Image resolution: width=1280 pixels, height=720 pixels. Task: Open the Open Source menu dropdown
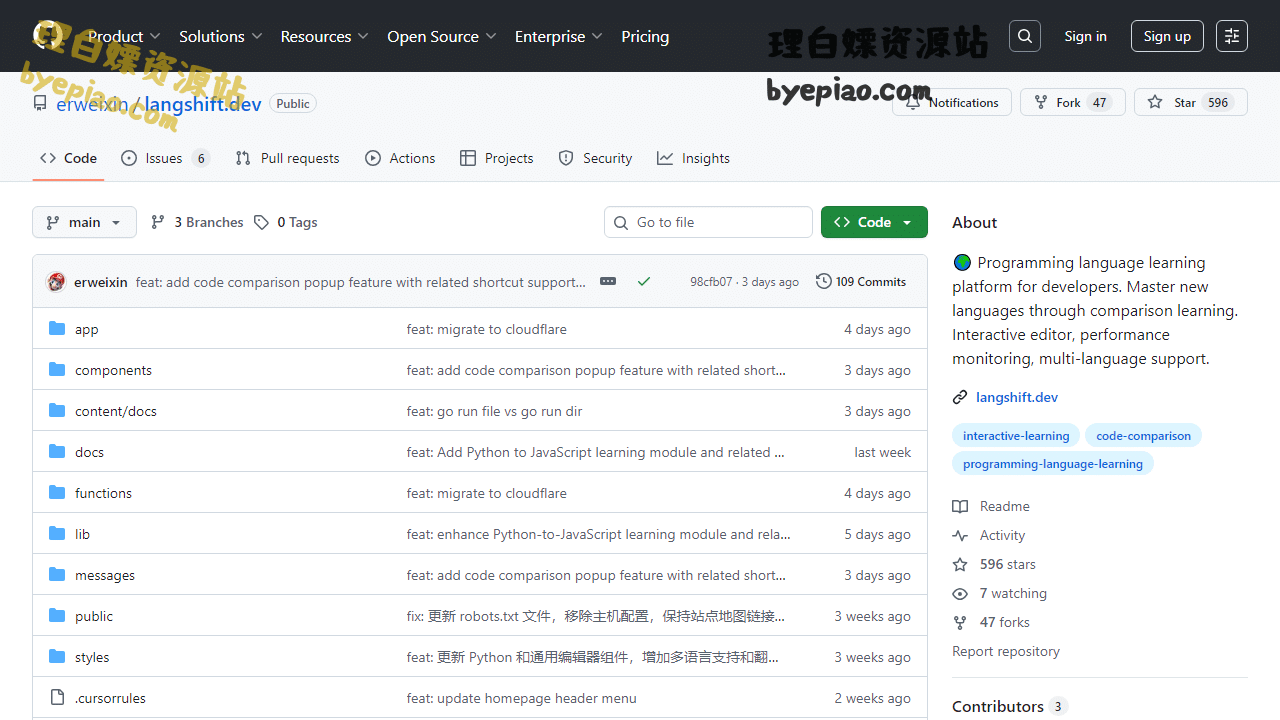pyautogui.click(x=441, y=36)
